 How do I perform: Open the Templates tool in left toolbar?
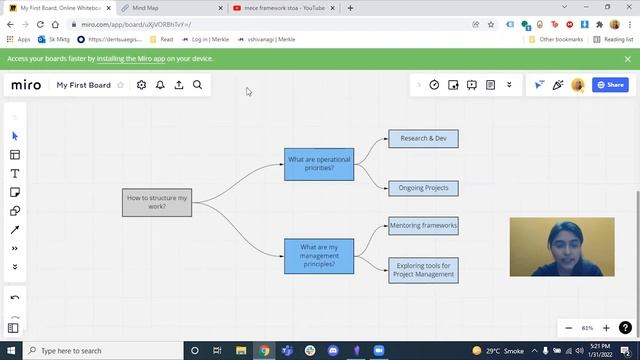[15, 155]
